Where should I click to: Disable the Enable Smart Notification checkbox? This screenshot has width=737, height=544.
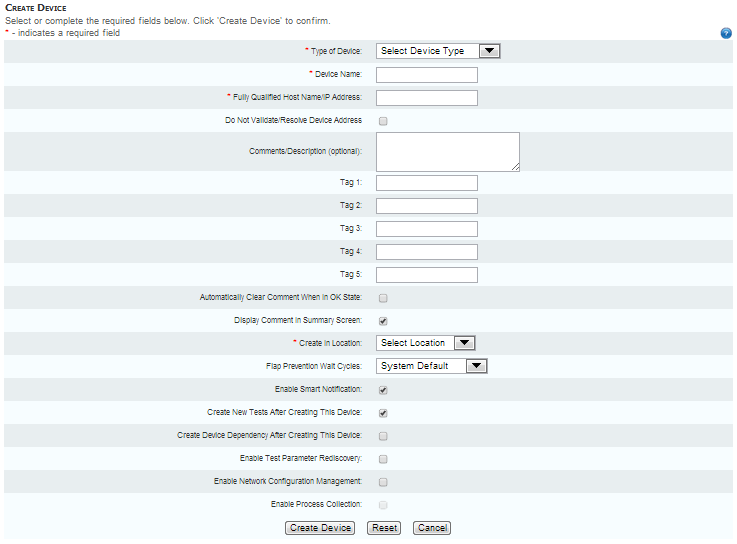point(383,390)
